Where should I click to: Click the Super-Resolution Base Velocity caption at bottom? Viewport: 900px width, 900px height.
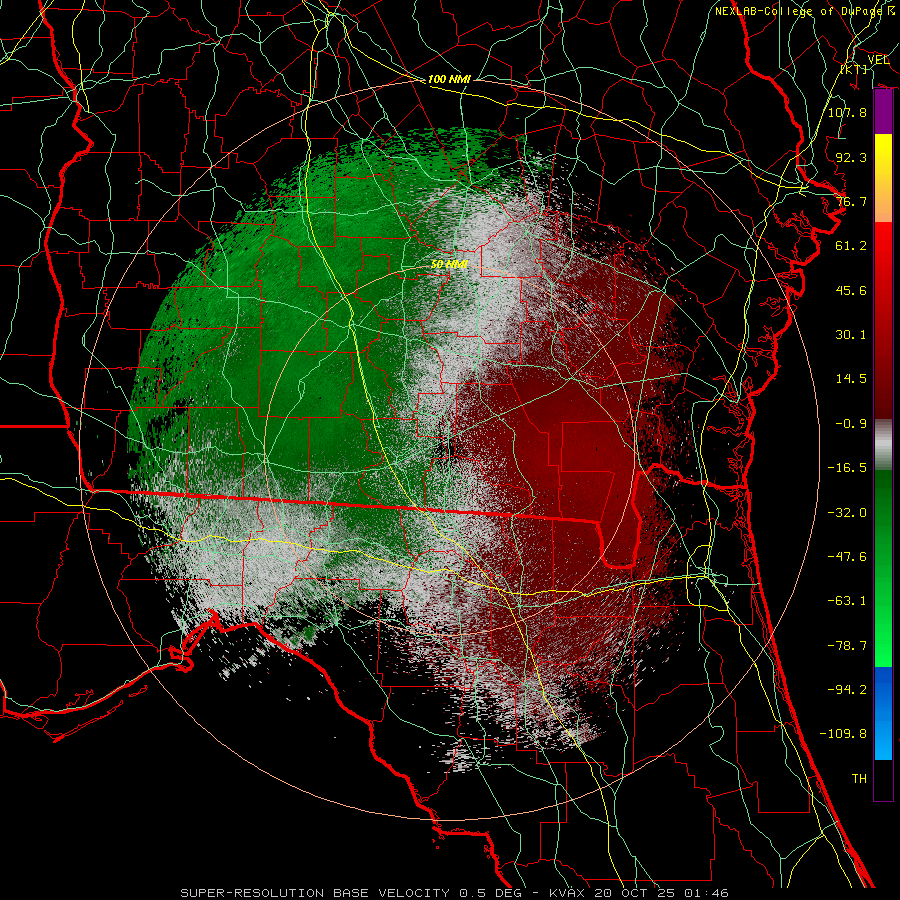(x=454, y=893)
